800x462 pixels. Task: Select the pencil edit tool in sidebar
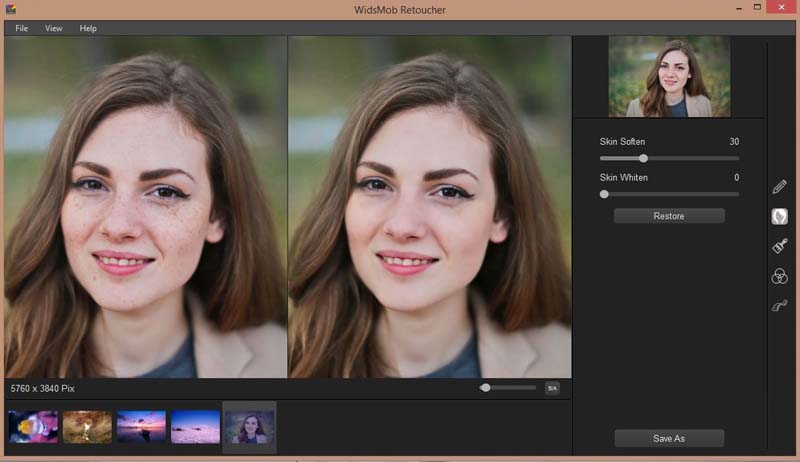(x=779, y=187)
